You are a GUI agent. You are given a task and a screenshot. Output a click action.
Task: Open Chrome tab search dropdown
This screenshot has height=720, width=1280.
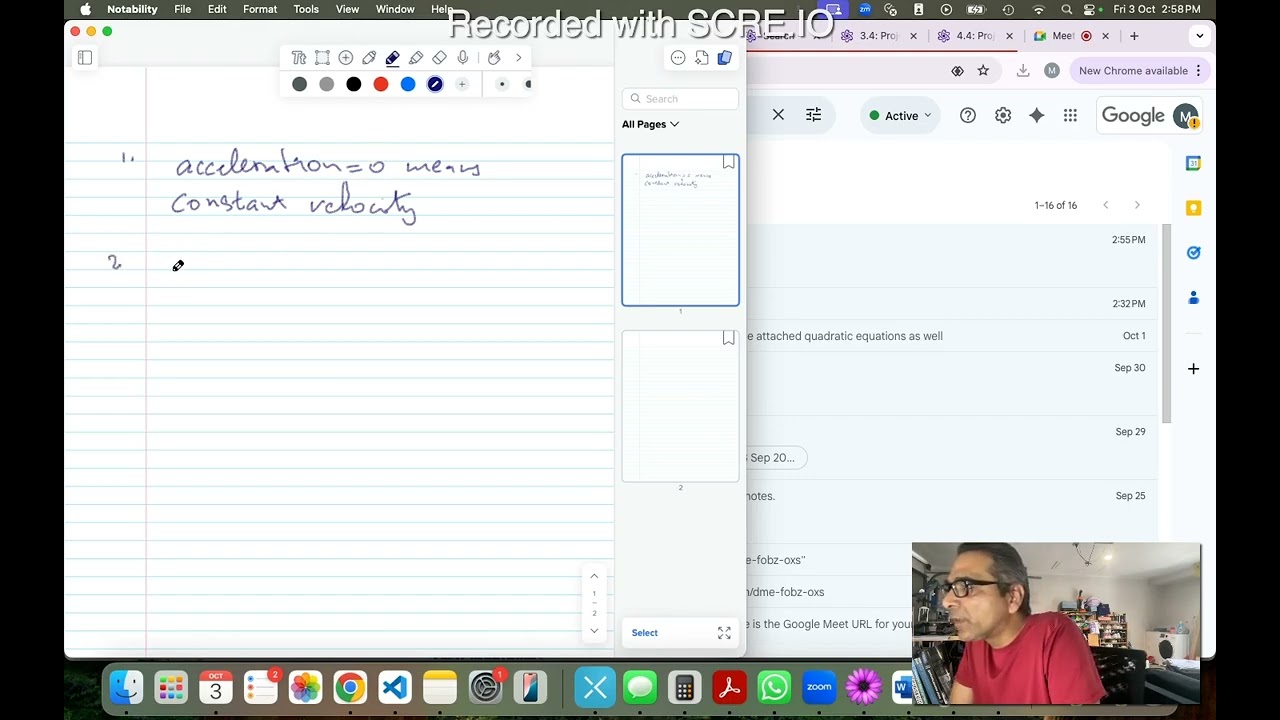tap(1200, 36)
